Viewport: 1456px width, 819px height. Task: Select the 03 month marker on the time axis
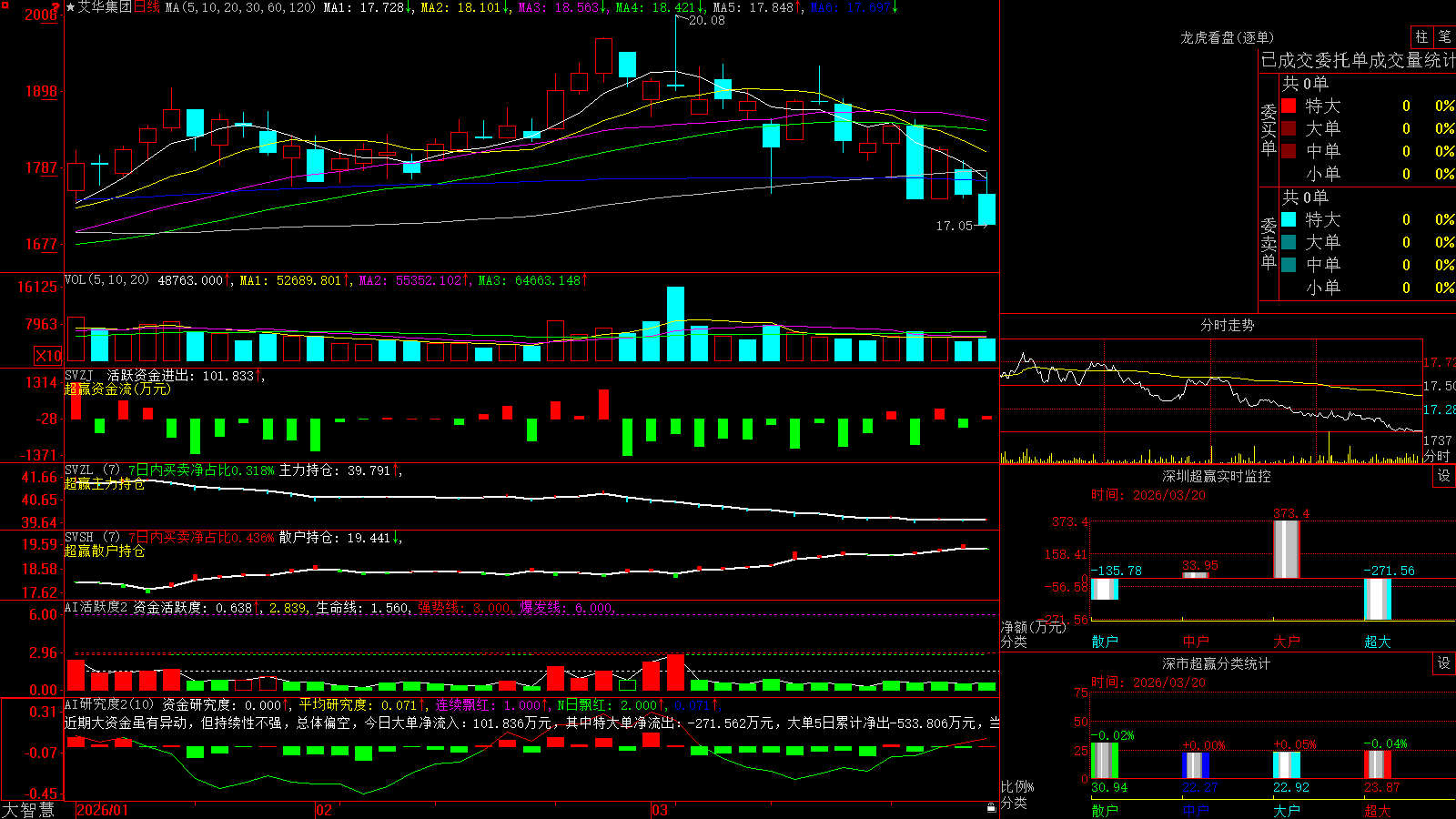point(660,810)
